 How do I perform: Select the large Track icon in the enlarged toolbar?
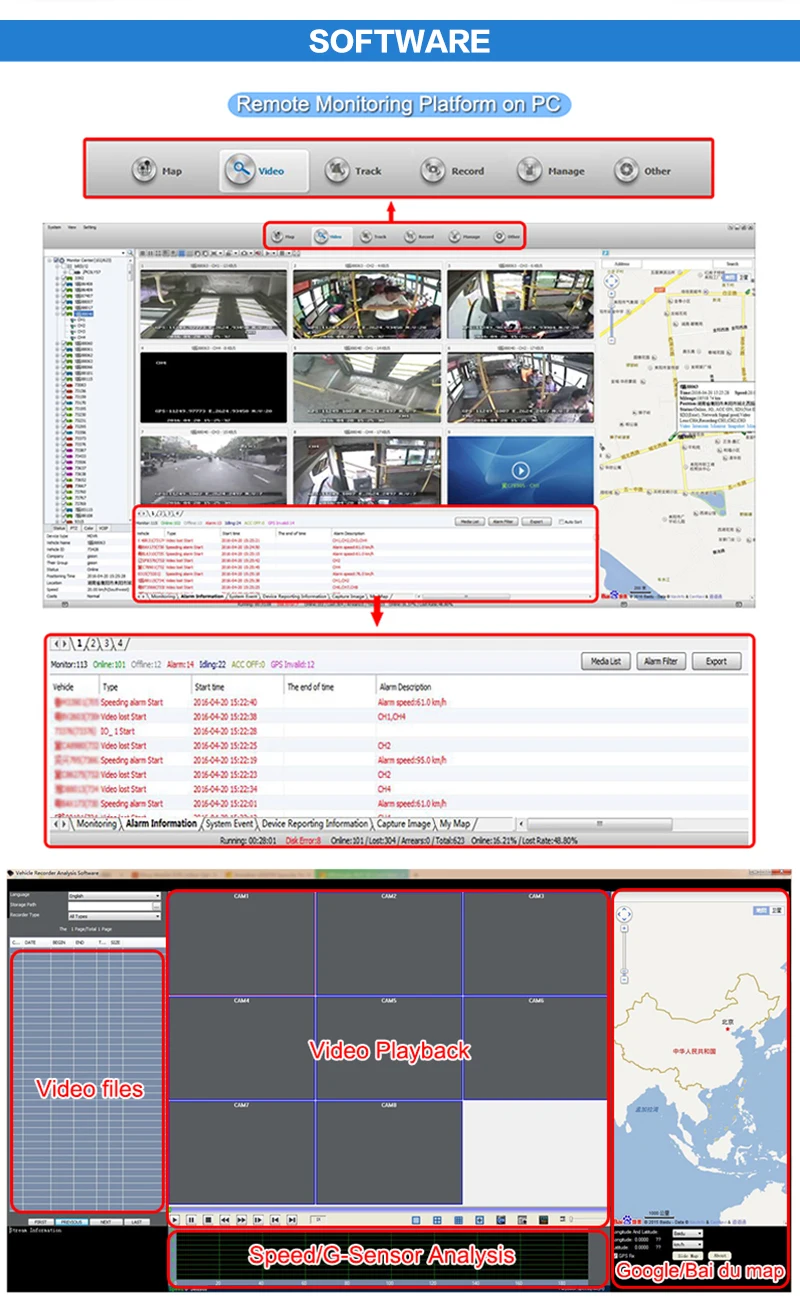coord(338,170)
